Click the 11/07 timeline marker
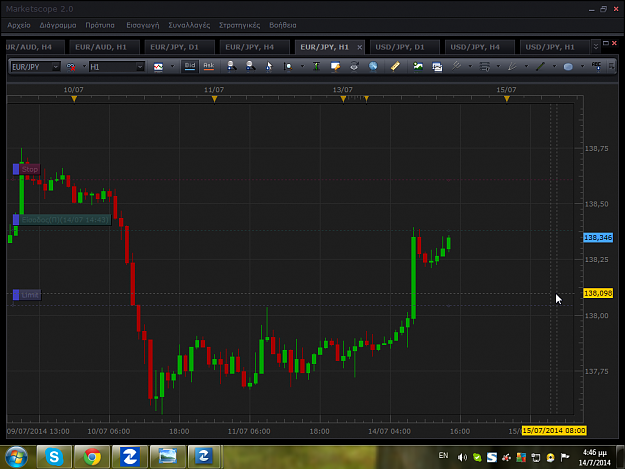This screenshot has width=625, height=469. coord(214,98)
